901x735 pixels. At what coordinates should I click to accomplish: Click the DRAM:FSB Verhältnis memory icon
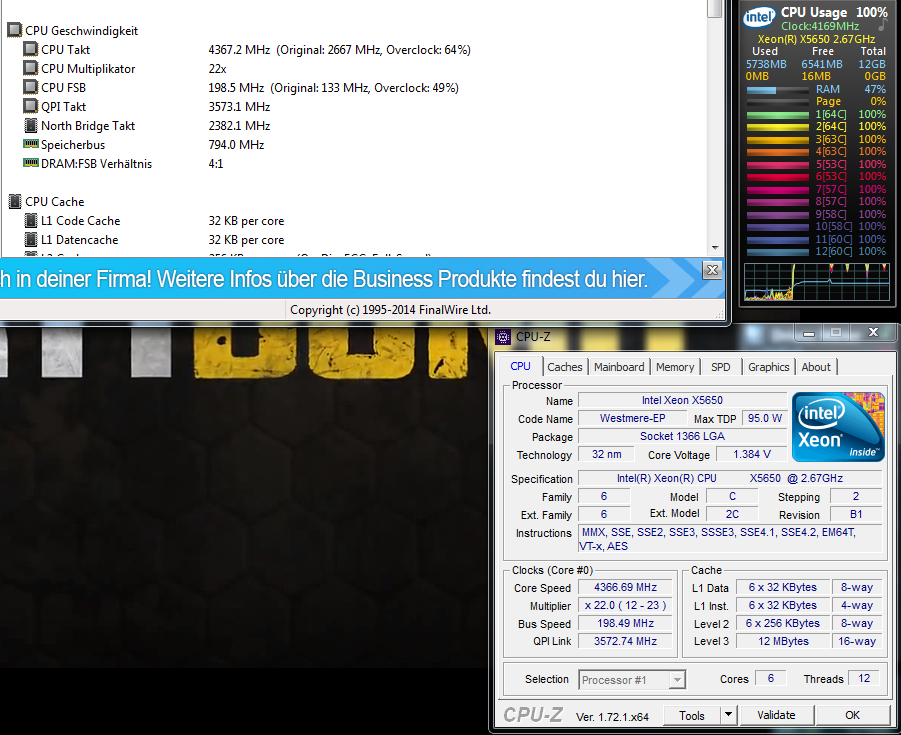pos(30,163)
